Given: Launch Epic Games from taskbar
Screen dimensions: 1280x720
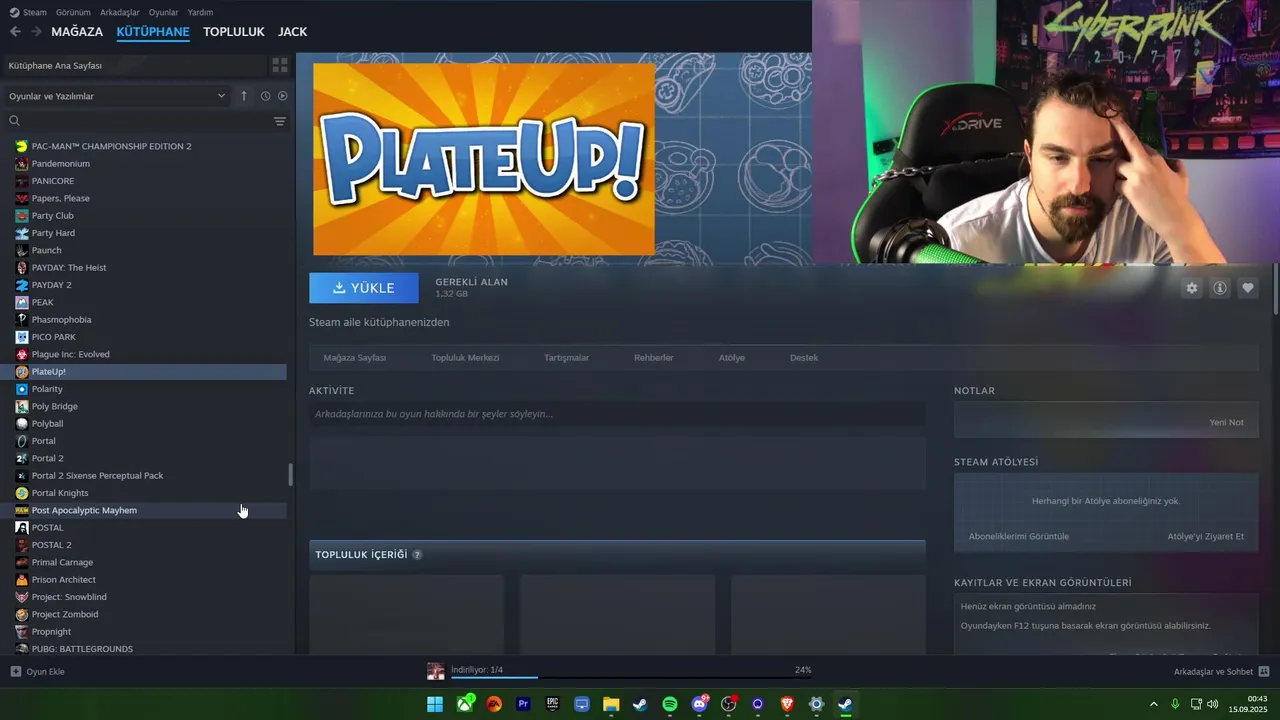Looking at the screenshot, I should pos(553,704).
